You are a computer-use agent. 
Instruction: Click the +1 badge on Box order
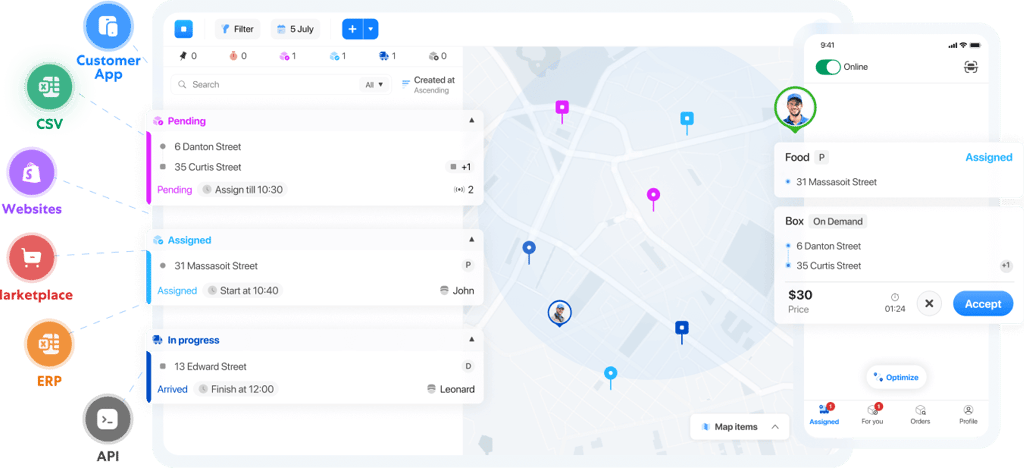click(x=1006, y=266)
